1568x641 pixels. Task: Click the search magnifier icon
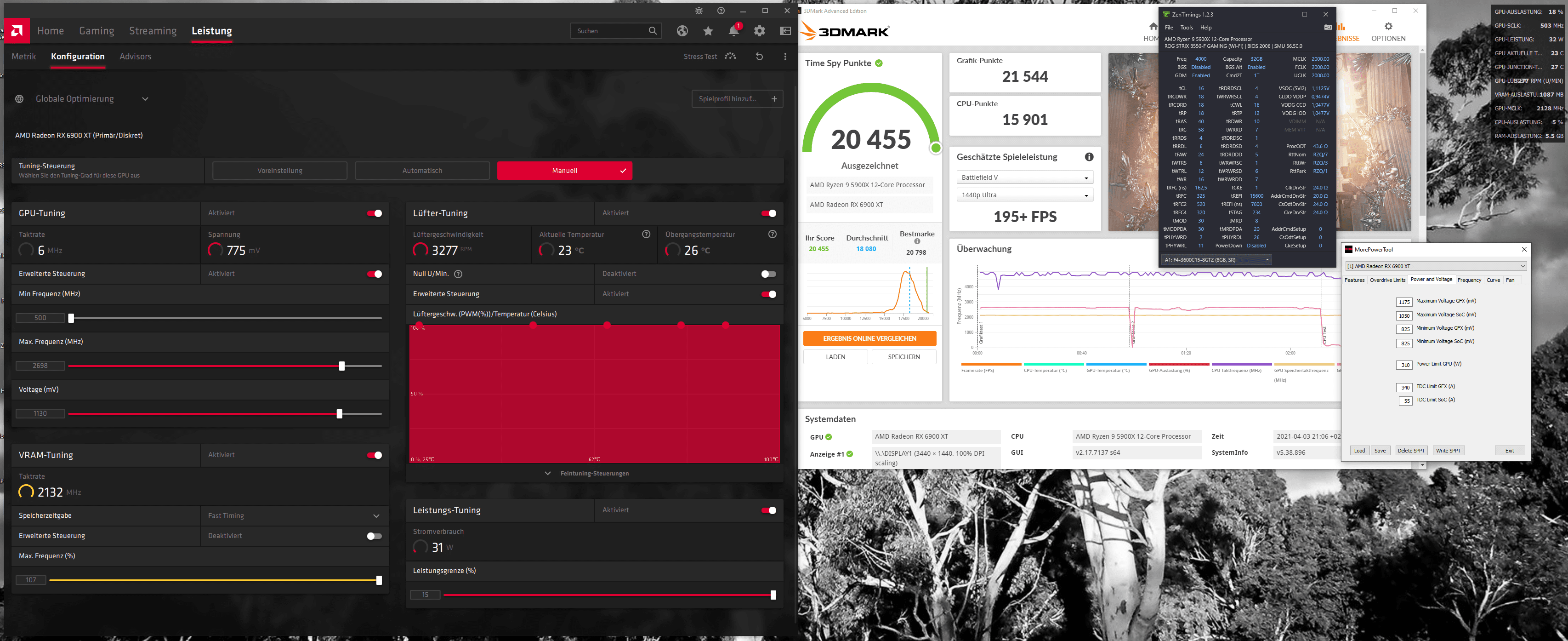tap(653, 30)
